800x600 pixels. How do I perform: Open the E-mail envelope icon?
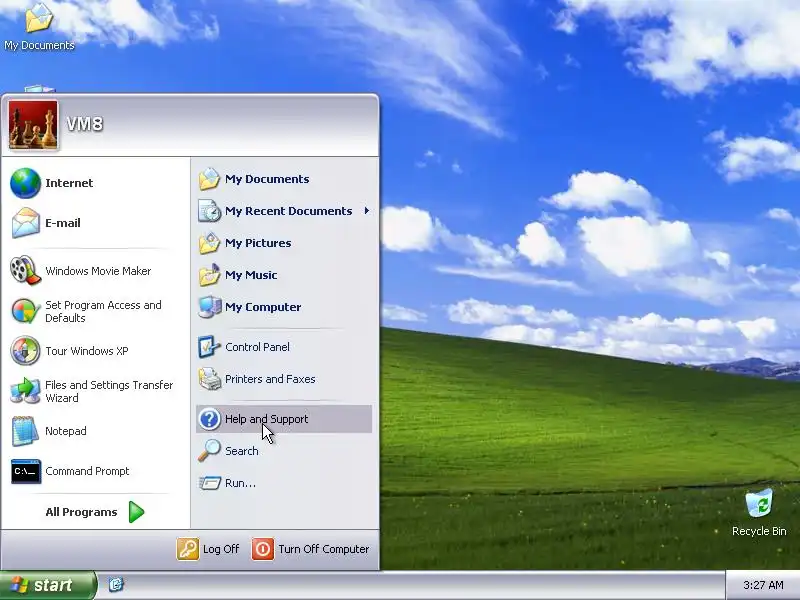[25, 223]
